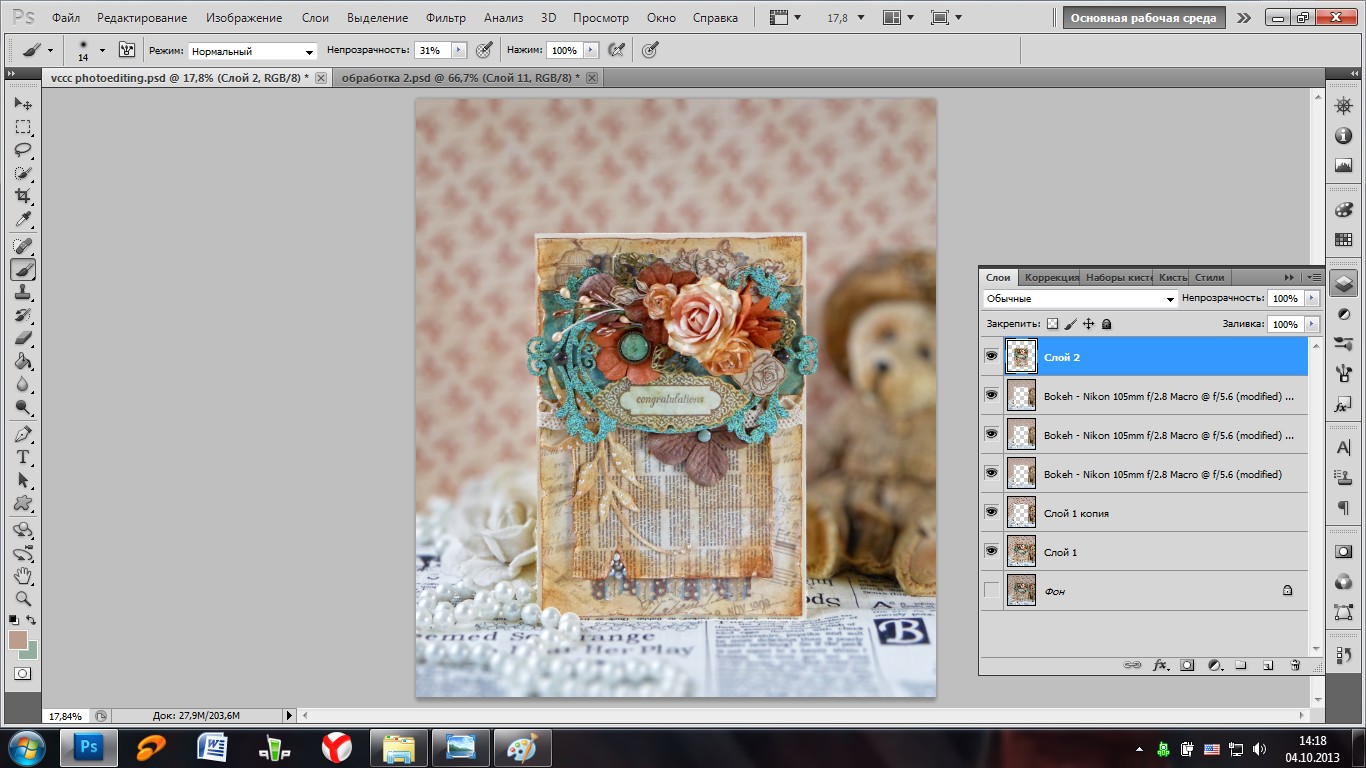Open the Character panel icon
The width and height of the screenshot is (1366, 768).
[x=1343, y=447]
